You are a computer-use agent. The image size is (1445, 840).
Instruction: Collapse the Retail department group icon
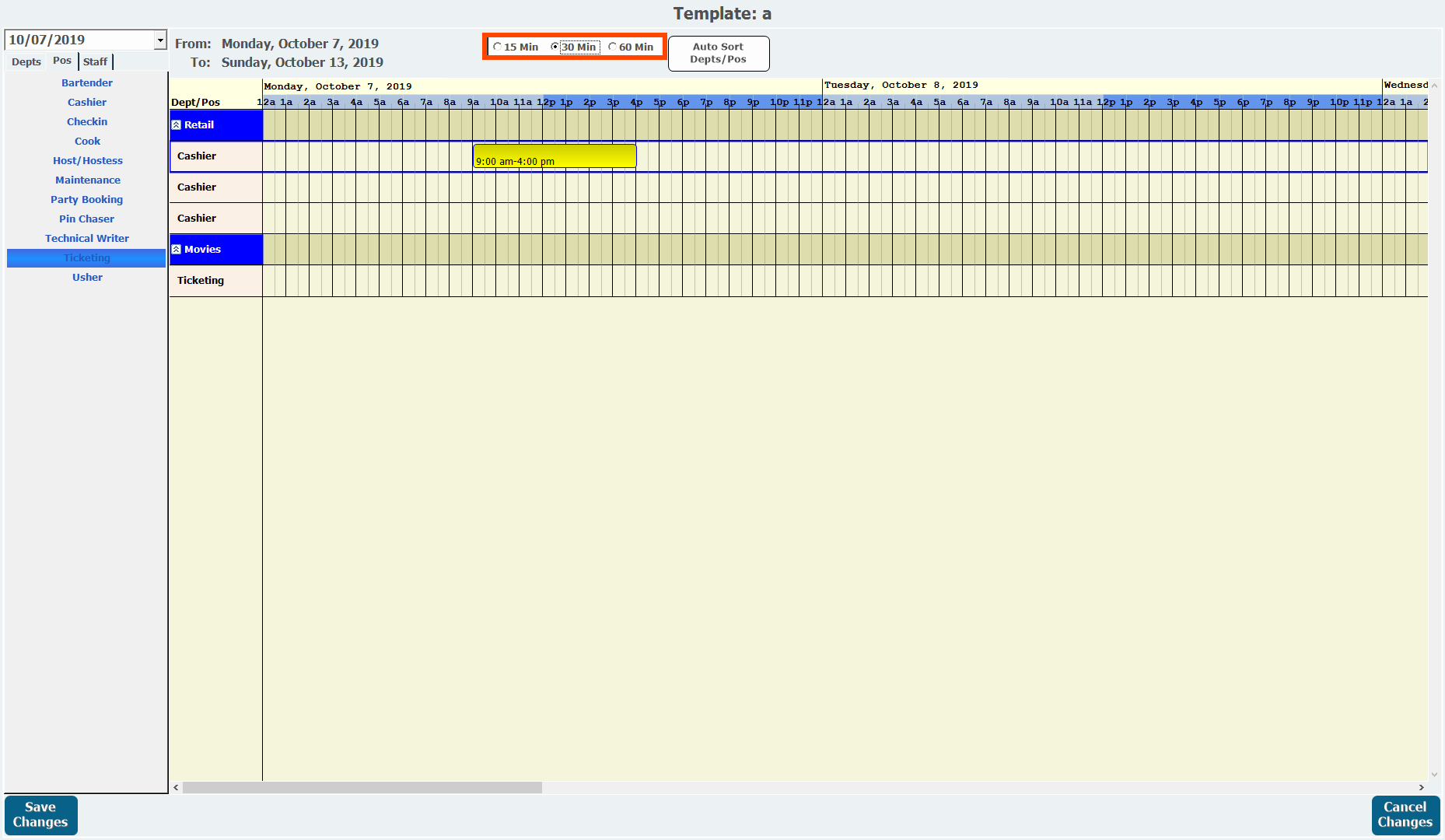point(177,125)
